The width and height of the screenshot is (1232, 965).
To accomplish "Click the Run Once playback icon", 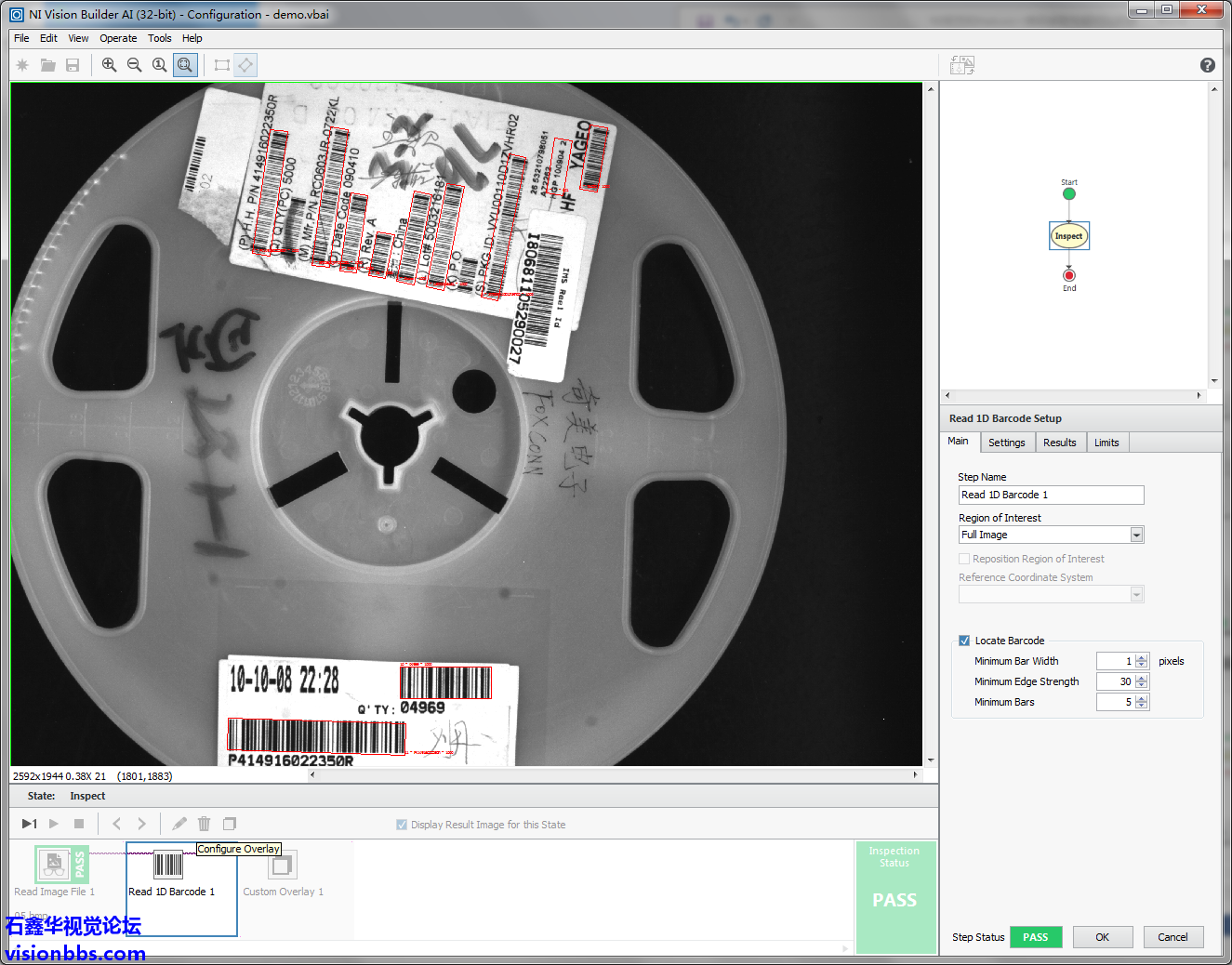I will pyautogui.click(x=29, y=824).
